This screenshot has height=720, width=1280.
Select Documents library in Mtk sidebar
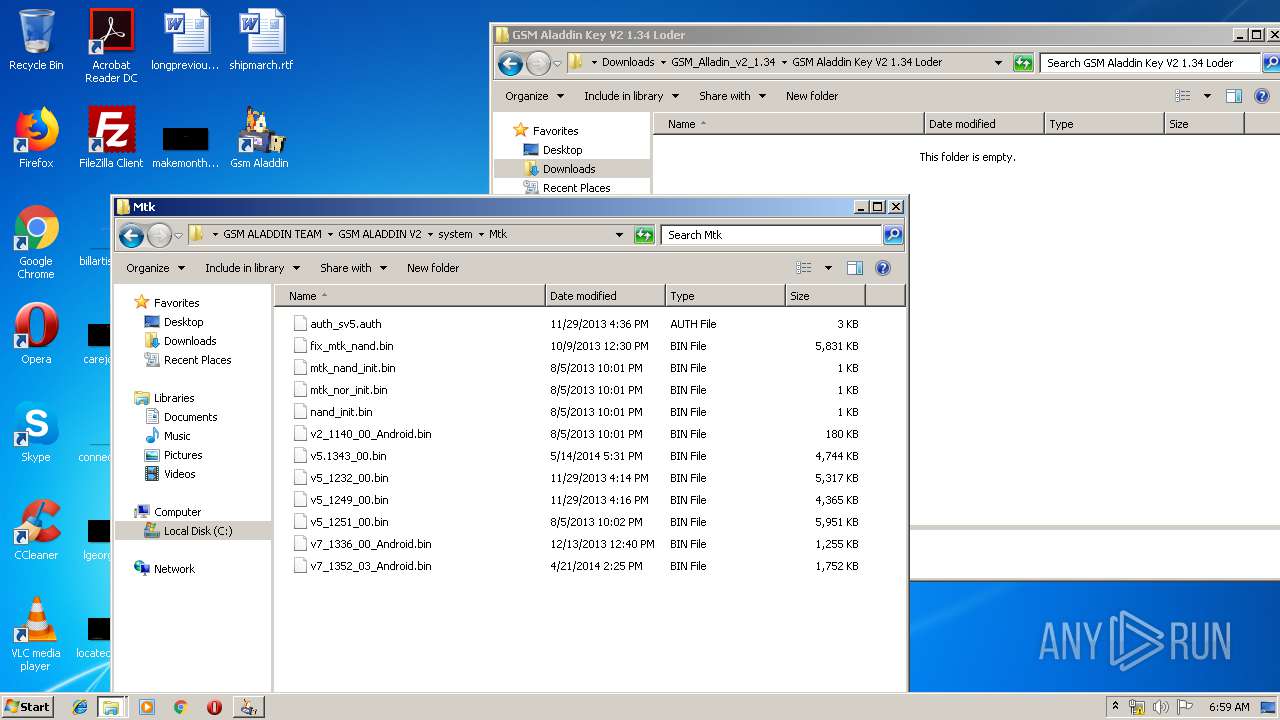pyautogui.click(x=190, y=417)
